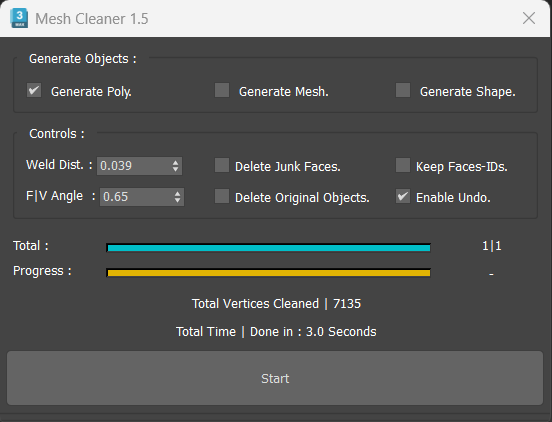Enable Generate Shape checkbox
The width and height of the screenshot is (552, 422).
[x=403, y=90]
